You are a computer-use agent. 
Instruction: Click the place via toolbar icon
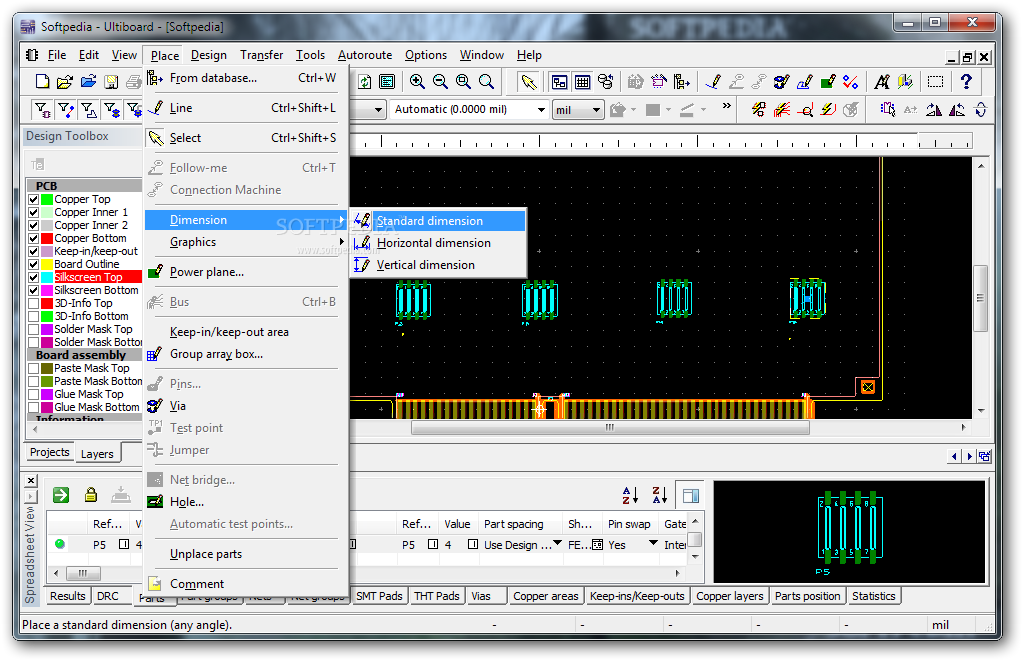[x=781, y=82]
